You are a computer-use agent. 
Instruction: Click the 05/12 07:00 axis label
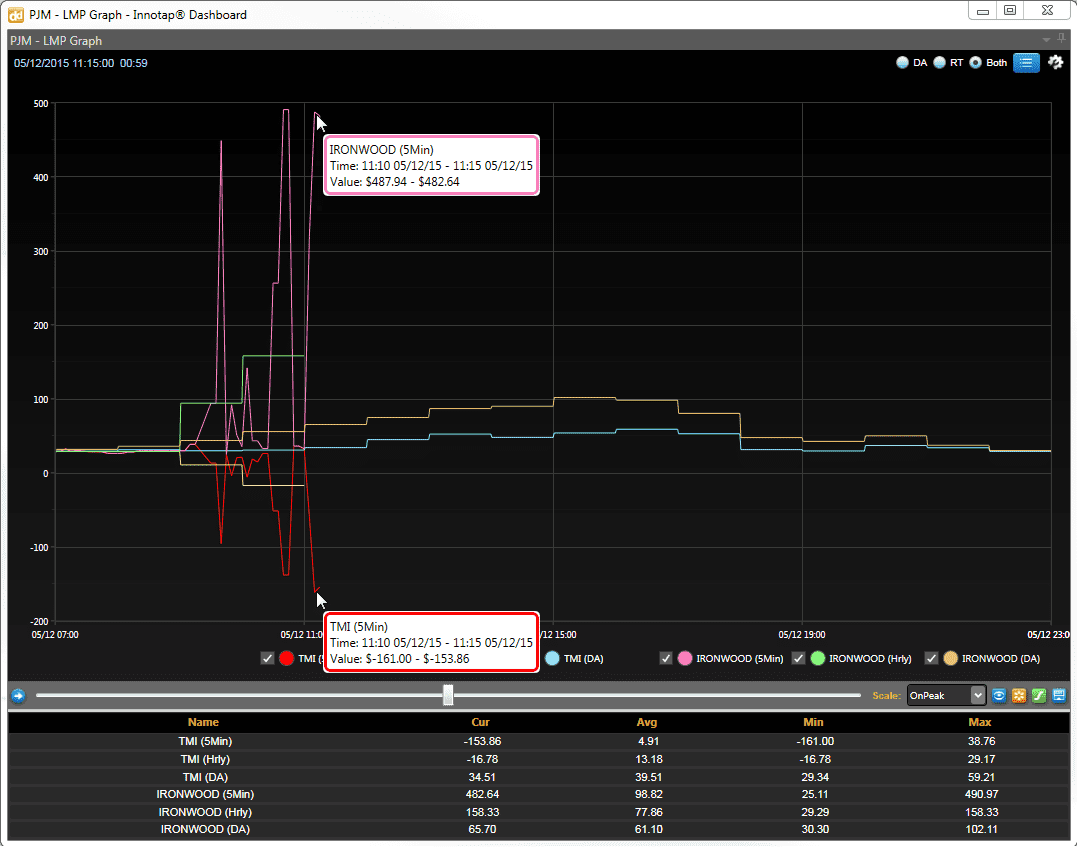click(55, 634)
